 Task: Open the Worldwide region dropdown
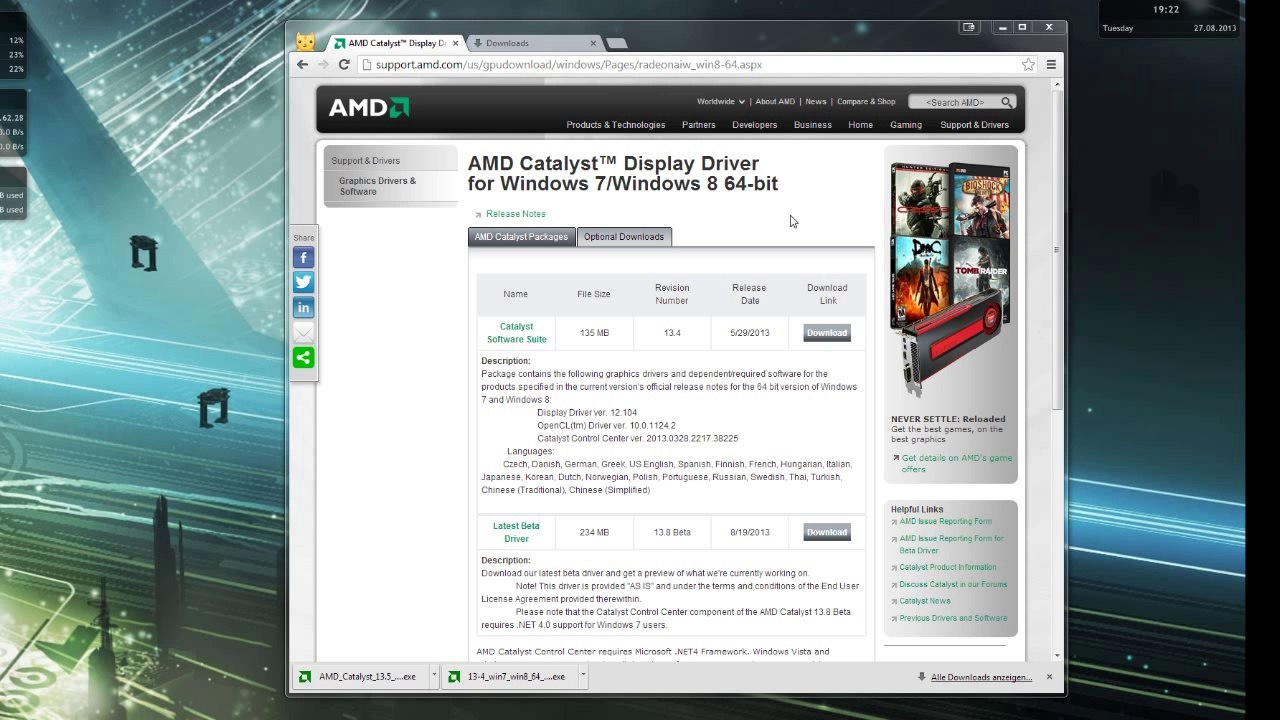(720, 101)
